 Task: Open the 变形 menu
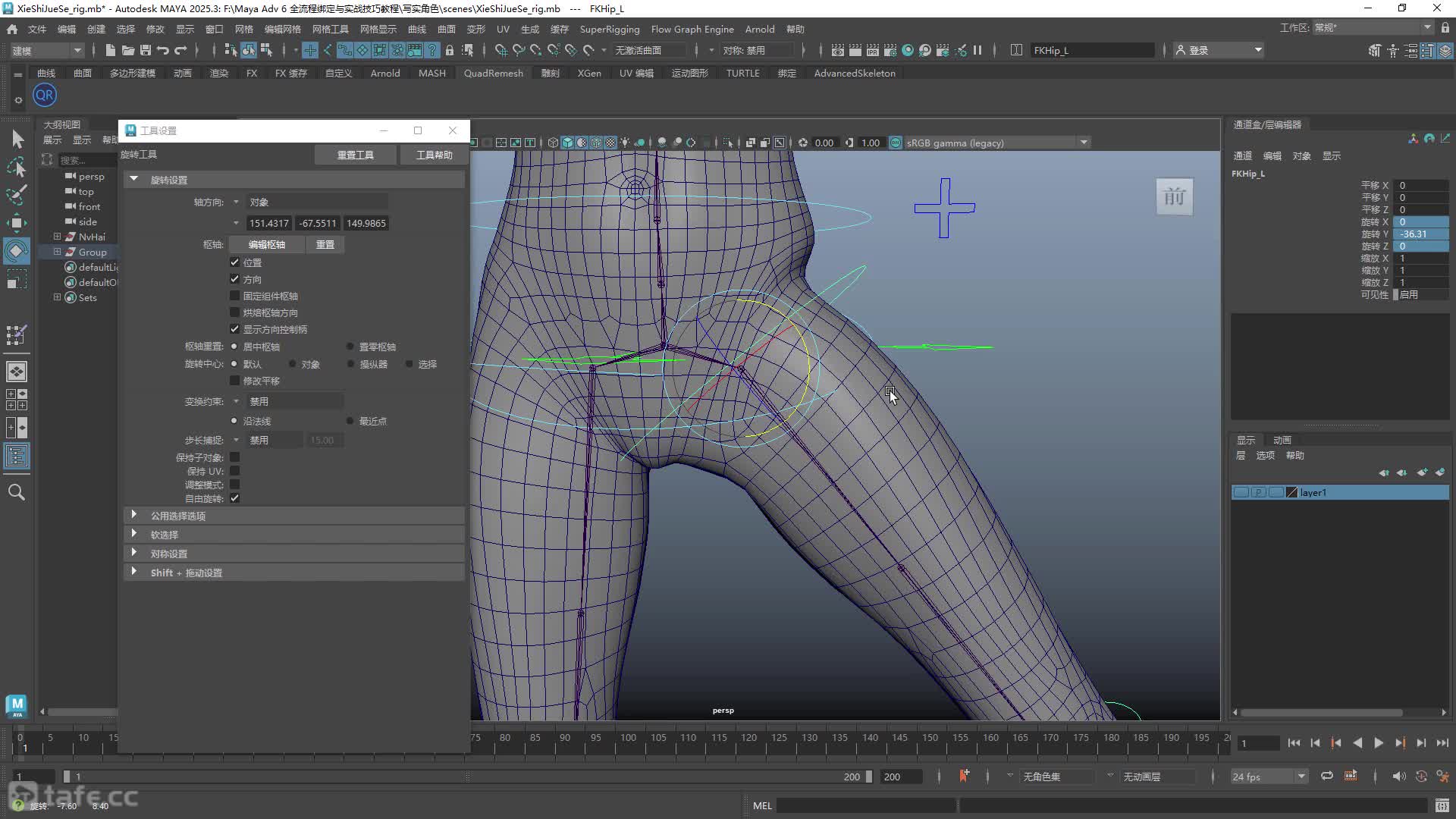click(475, 29)
